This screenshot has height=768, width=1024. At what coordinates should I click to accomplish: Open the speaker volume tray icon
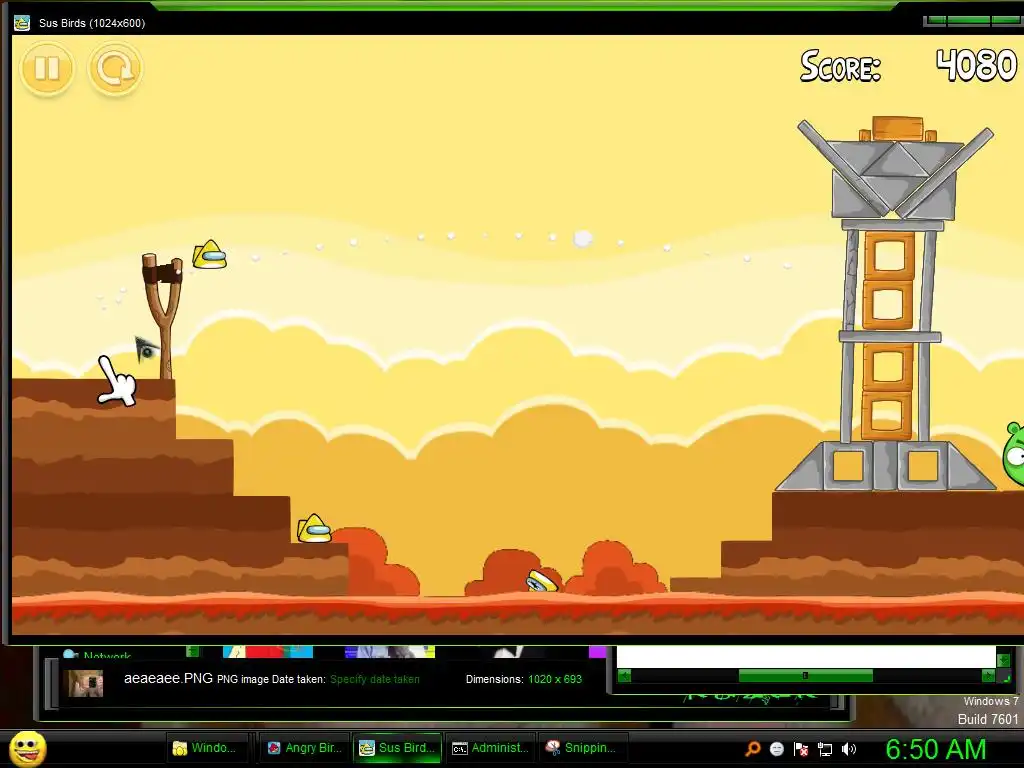point(849,749)
